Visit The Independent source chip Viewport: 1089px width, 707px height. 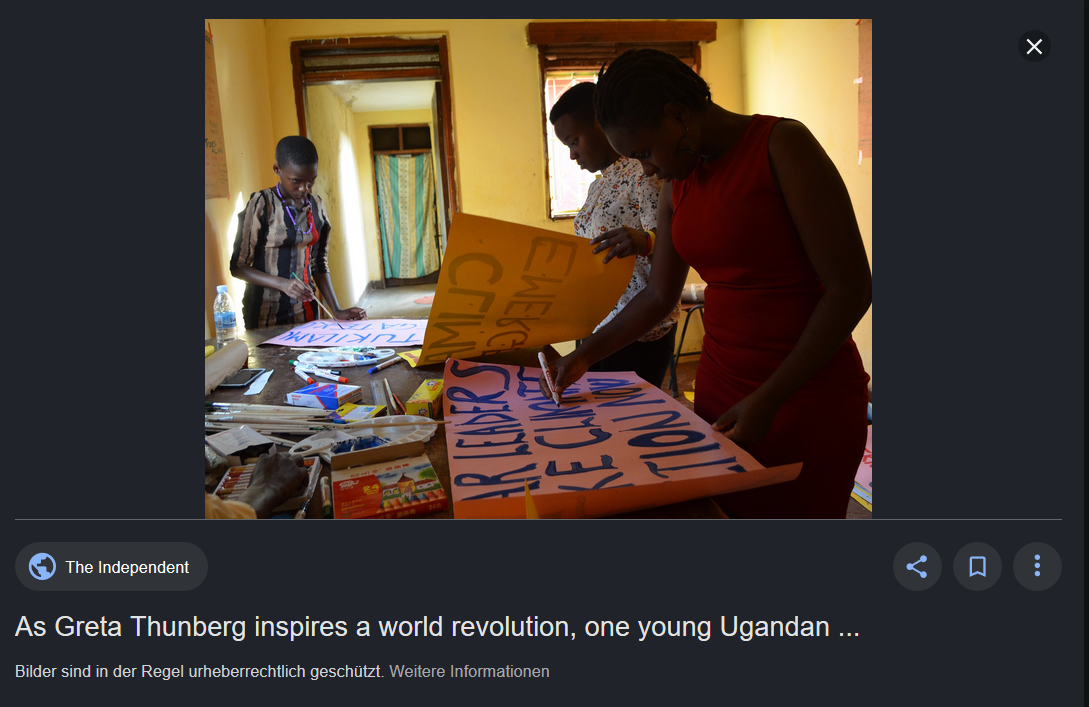click(111, 567)
